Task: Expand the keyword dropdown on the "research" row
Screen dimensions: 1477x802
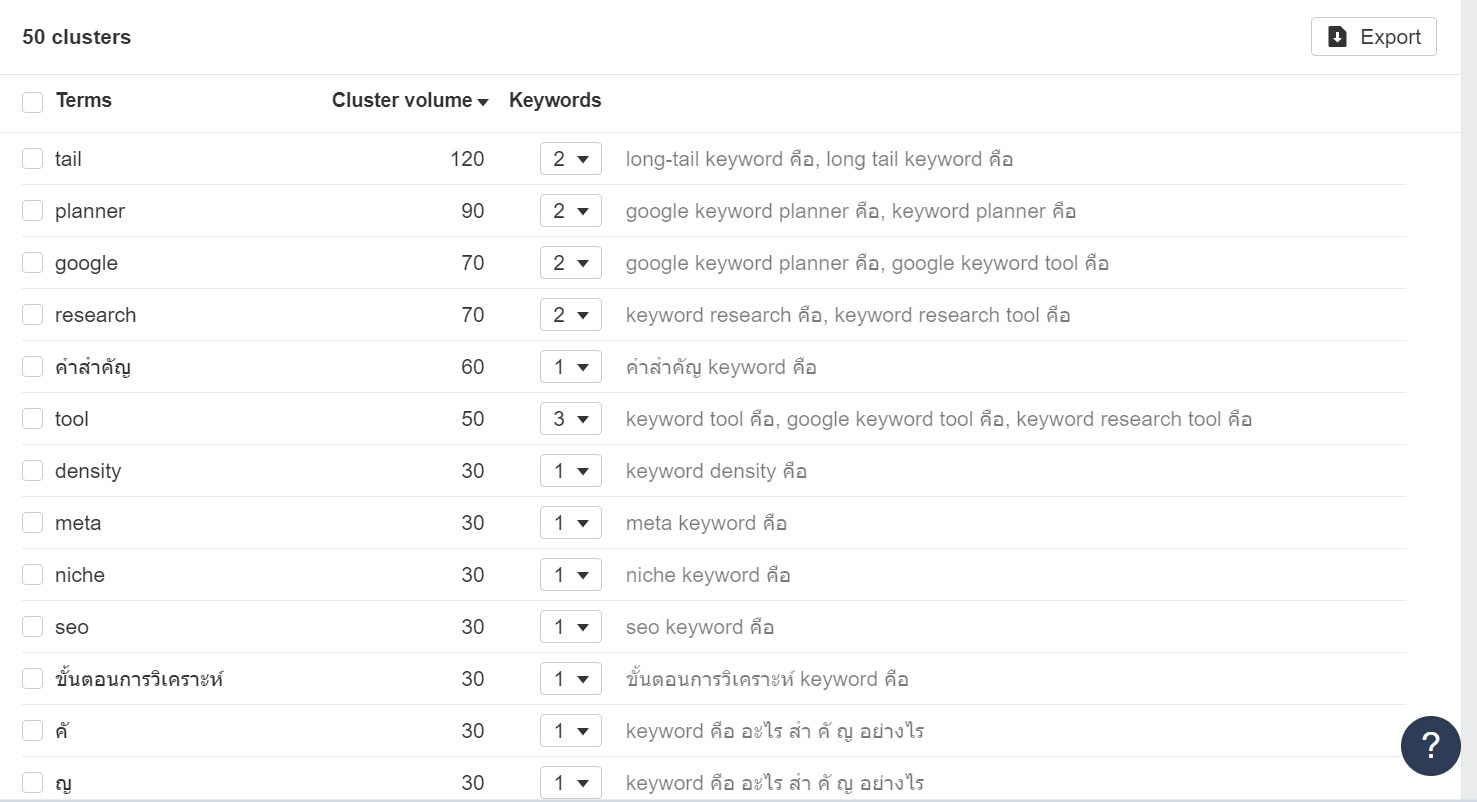Action: pos(570,314)
